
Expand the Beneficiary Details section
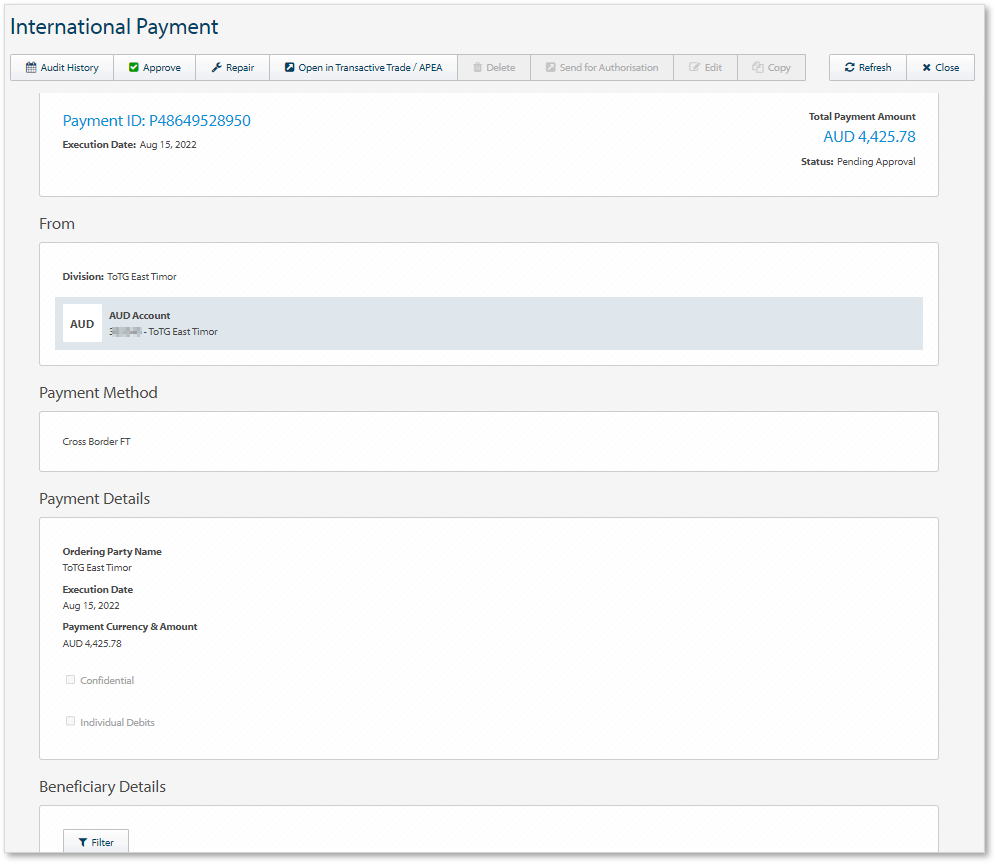[x=102, y=787]
